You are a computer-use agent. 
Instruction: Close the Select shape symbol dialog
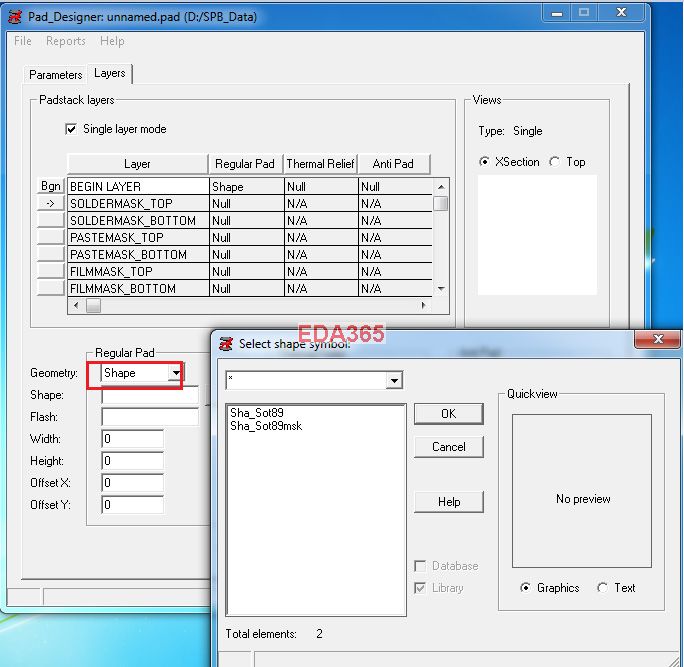(658, 339)
